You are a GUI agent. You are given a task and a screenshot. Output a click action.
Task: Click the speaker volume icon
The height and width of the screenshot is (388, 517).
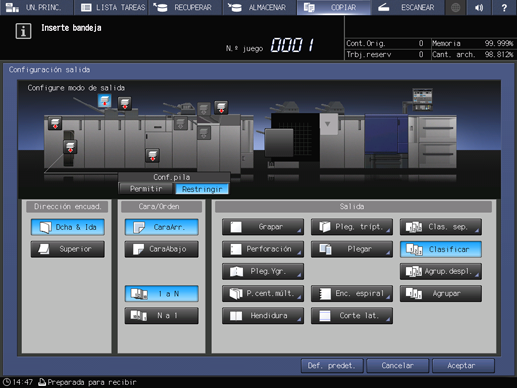tap(479, 7)
